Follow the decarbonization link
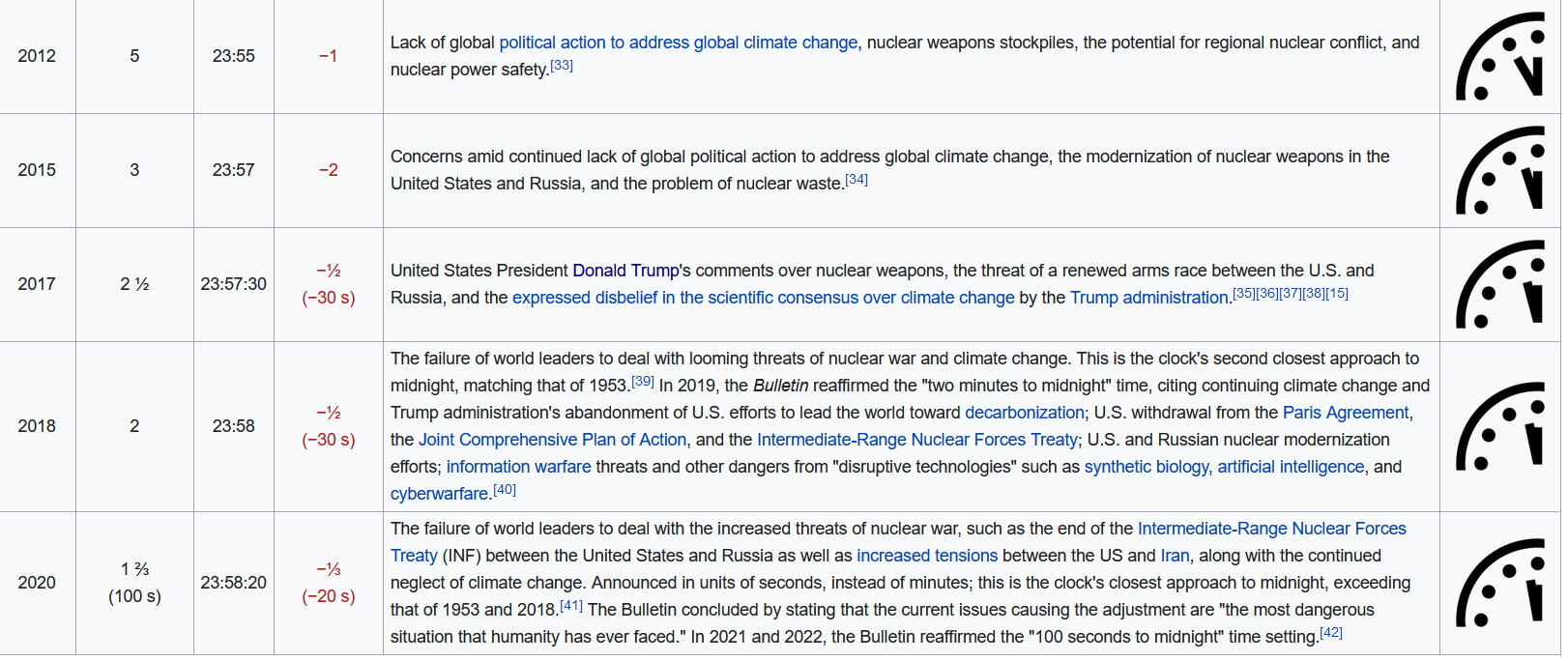Viewport: 1568px width, 661px height. coord(1025,413)
